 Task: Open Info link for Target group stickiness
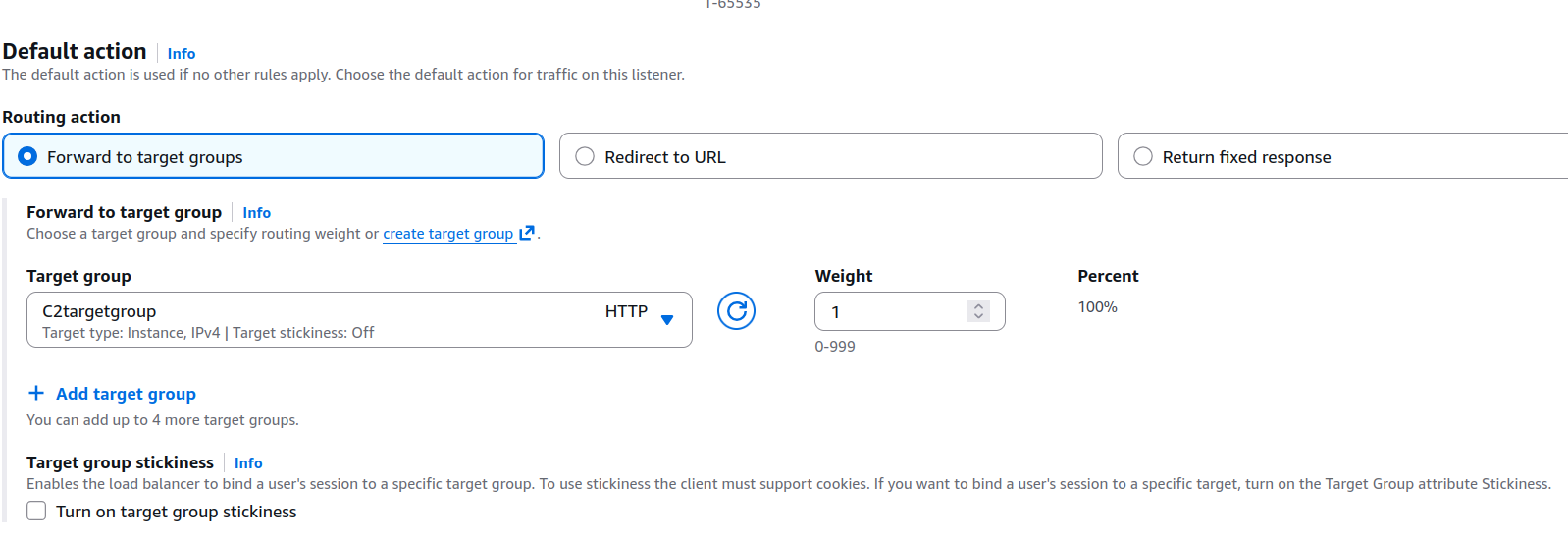(248, 463)
